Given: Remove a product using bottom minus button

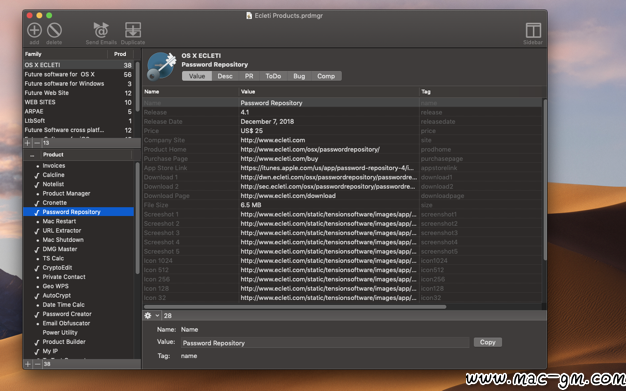Looking at the screenshot, I should pos(38,364).
